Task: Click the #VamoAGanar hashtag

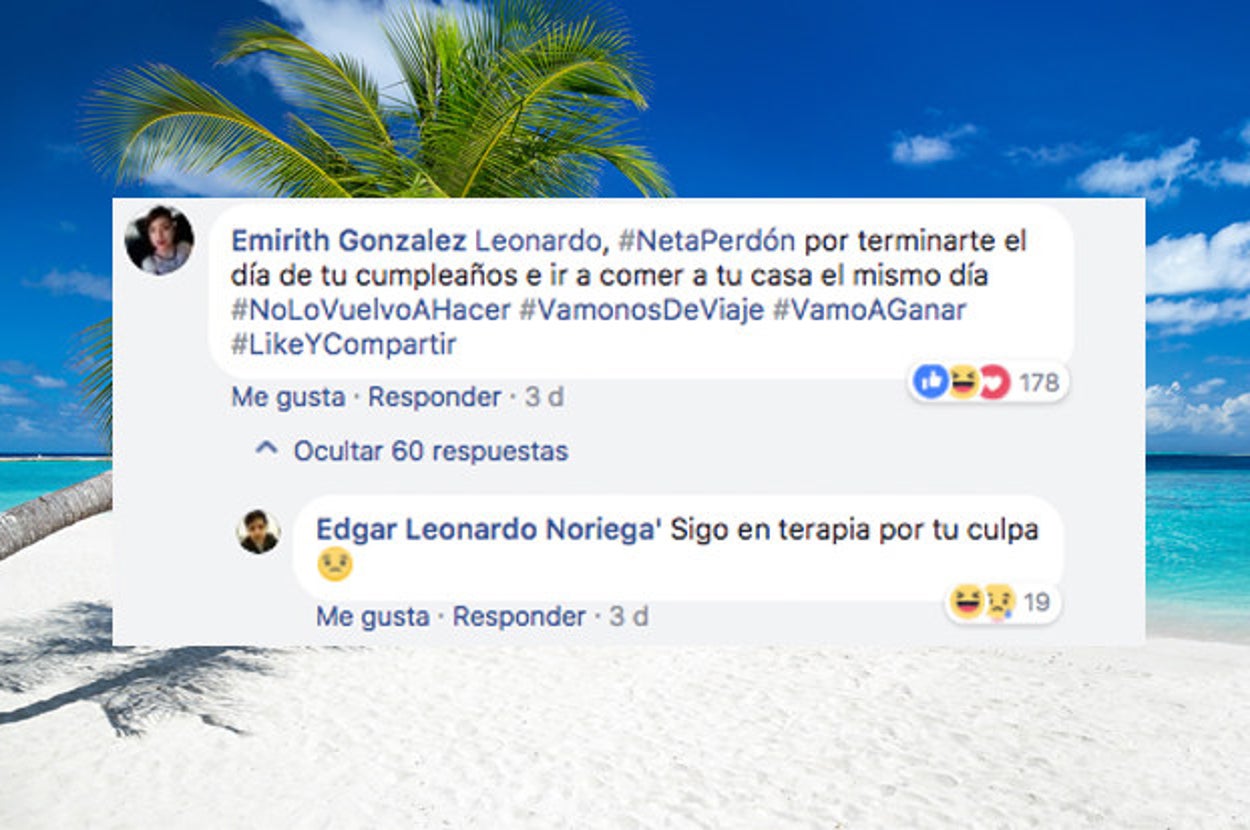Action: pyautogui.click(x=869, y=310)
